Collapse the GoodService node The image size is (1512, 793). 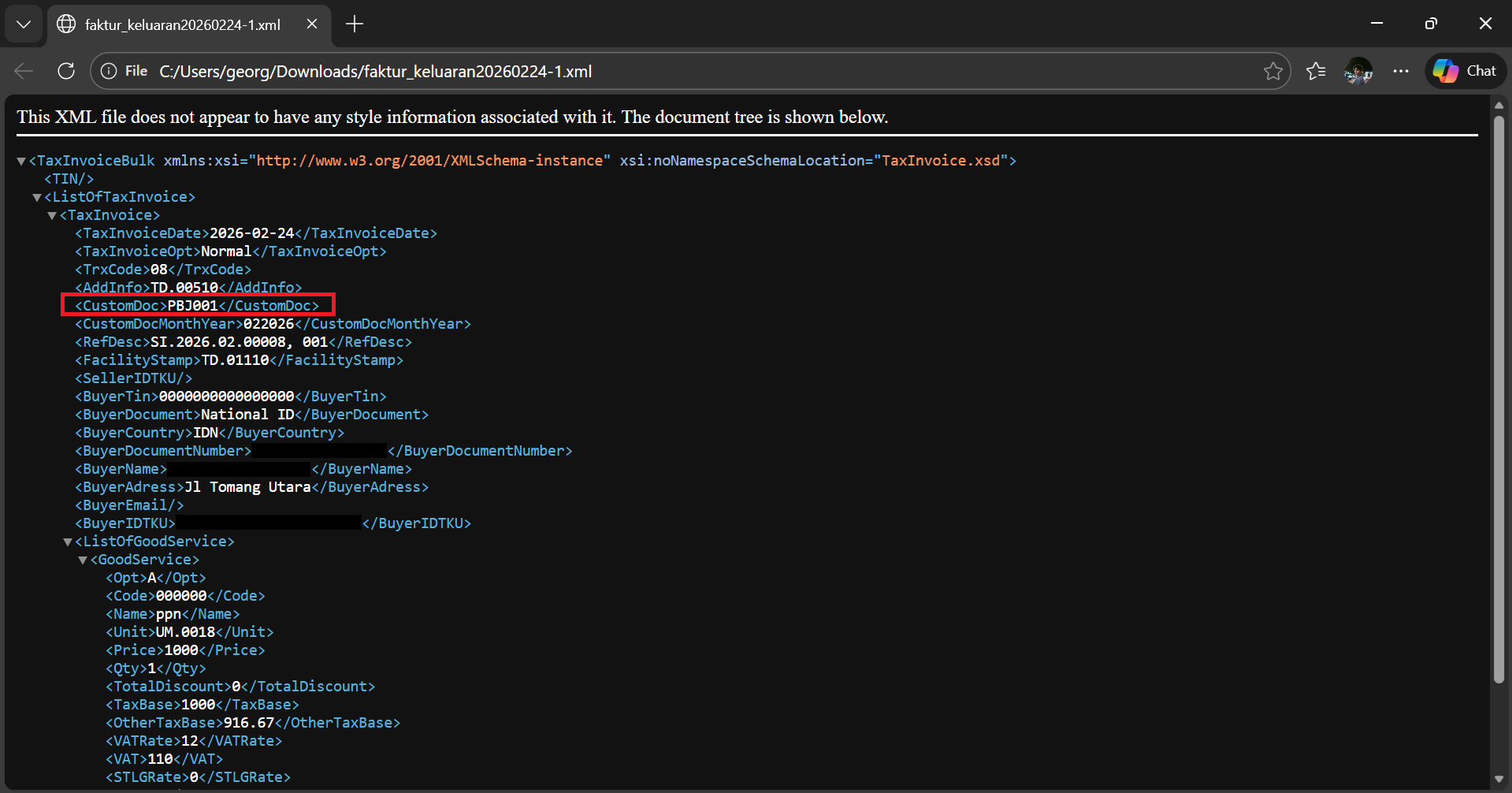point(83,560)
